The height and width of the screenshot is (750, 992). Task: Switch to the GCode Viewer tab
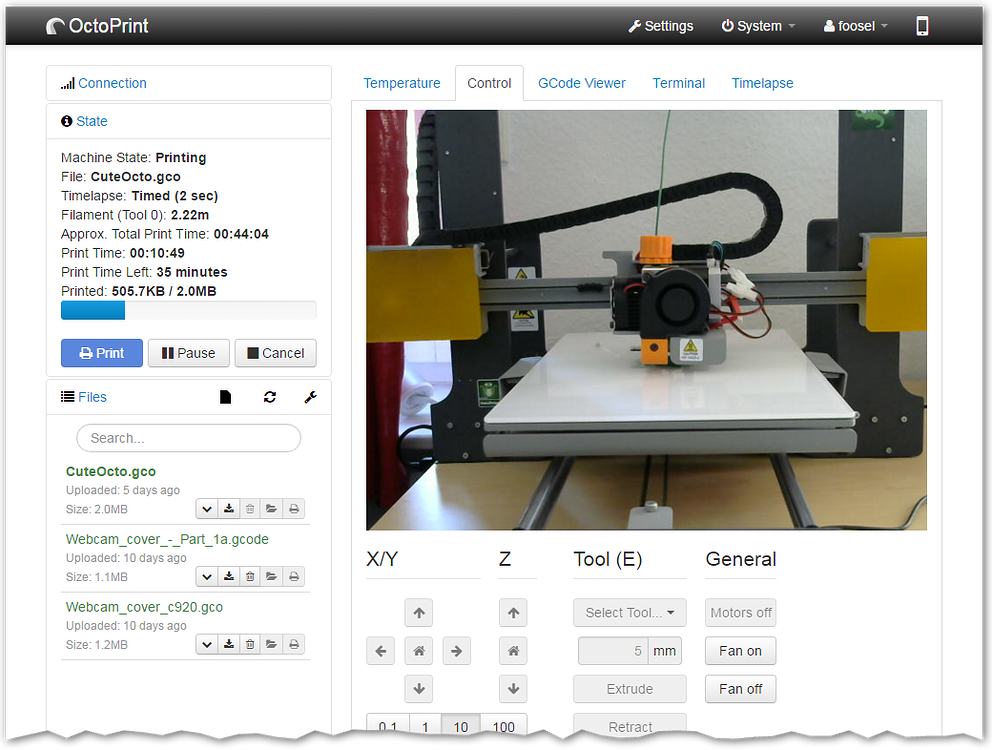pos(582,83)
